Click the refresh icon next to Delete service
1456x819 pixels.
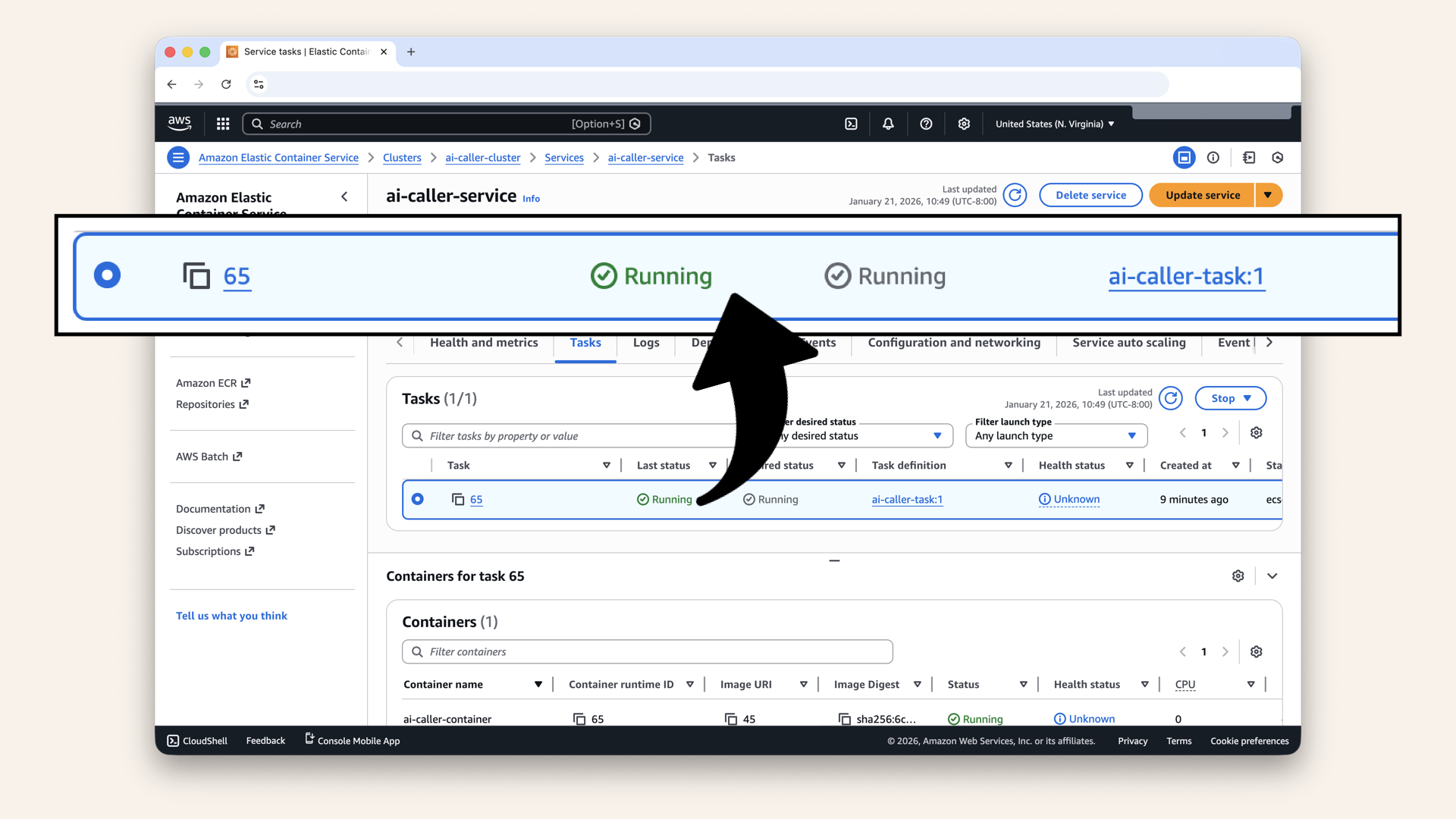[x=1015, y=195]
